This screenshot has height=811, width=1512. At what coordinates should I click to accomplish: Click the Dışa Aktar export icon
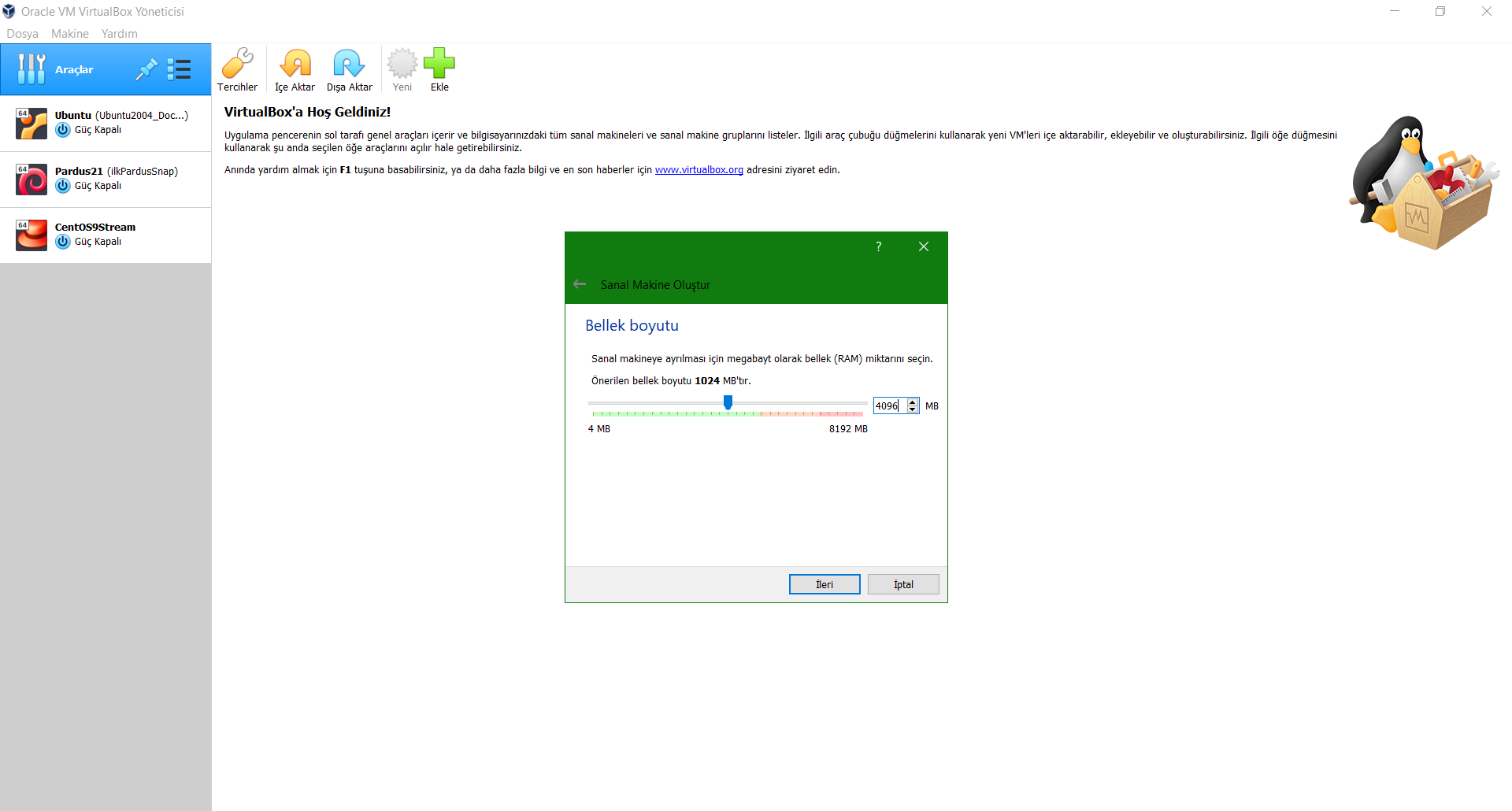click(x=349, y=63)
